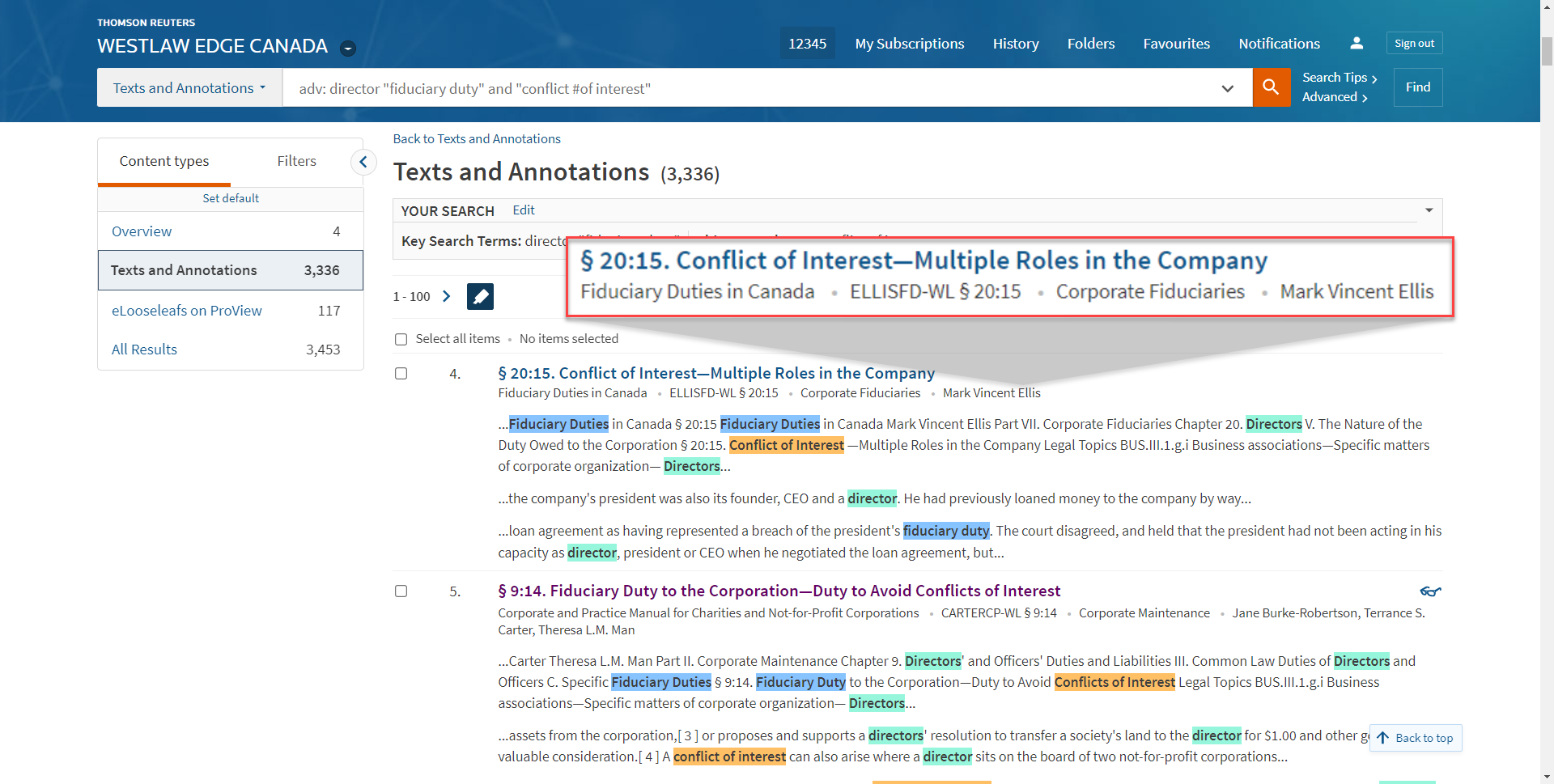Open History menu
The height and width of the screenshot is (784, 1554).
[x=1016, y=44]
